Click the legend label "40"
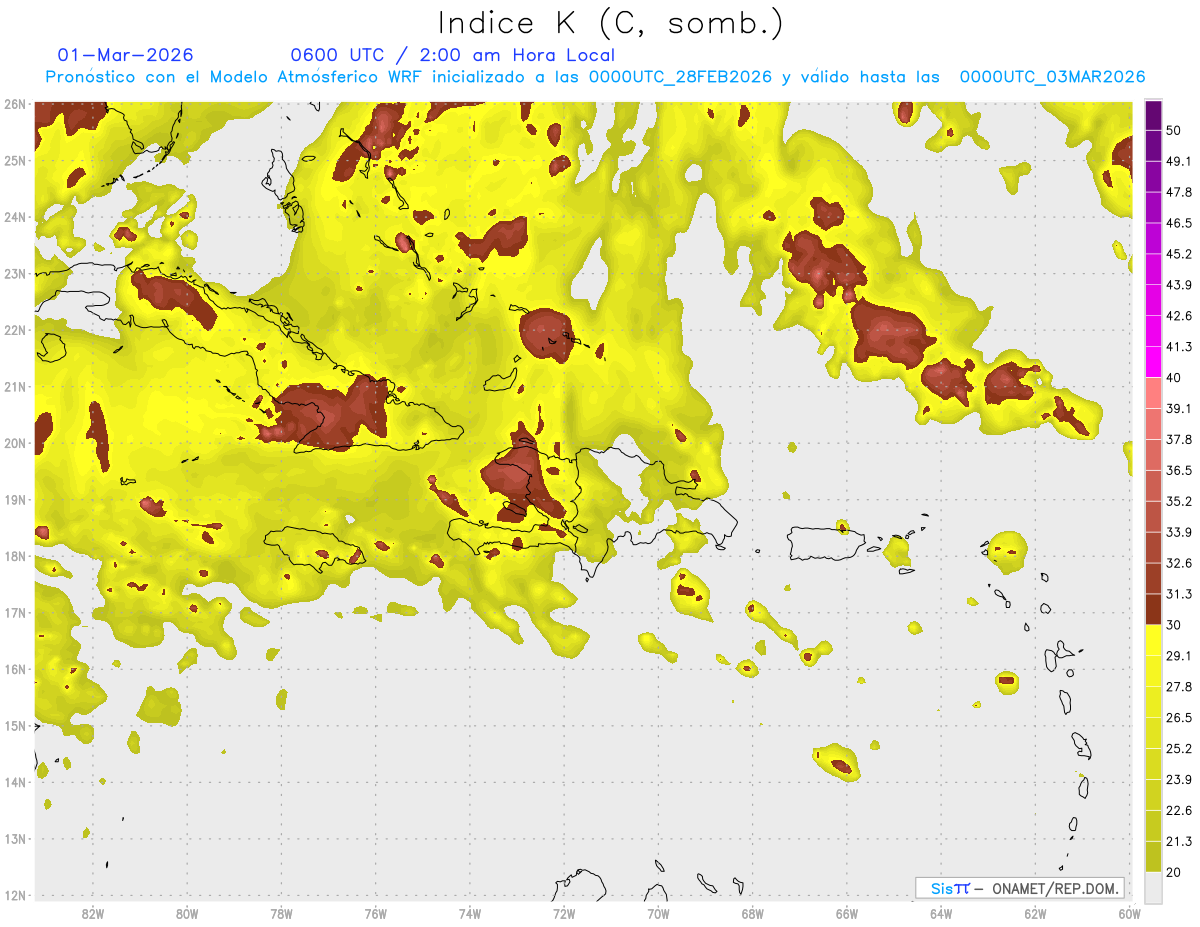The image size is (1200, 927). point(1174,378)
